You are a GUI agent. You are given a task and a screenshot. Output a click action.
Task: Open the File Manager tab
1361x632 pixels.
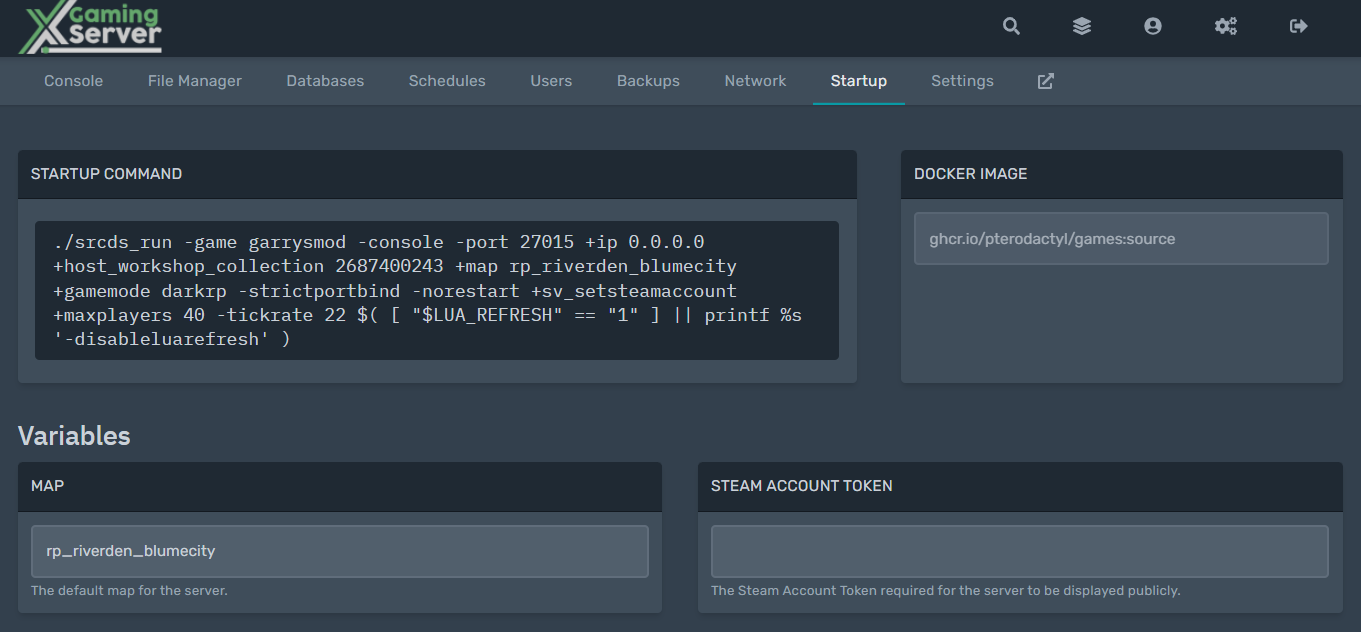point(194,80)
